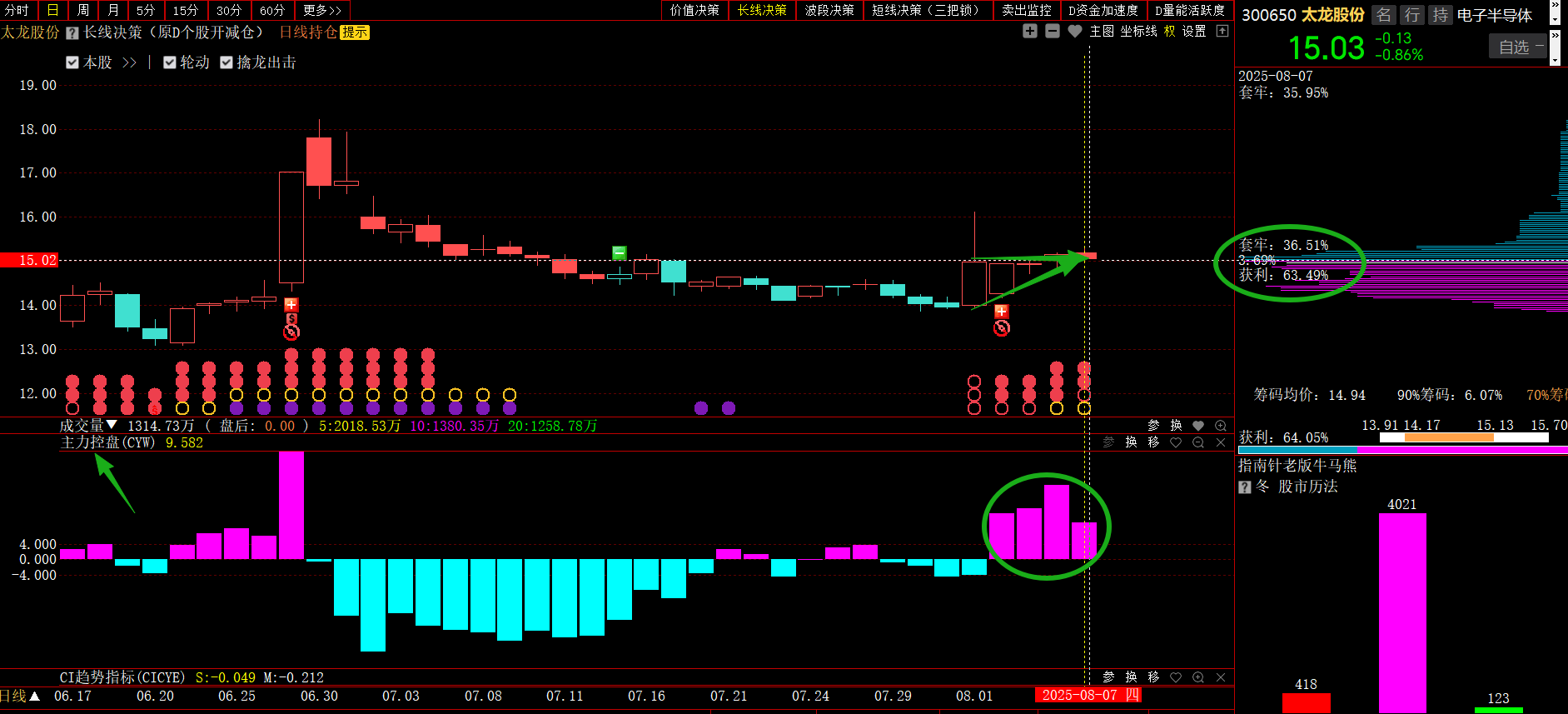1568x714 pixels.
Task: Expand the >> arrow beside 自选 button
Action: [x=1555, y=37]
